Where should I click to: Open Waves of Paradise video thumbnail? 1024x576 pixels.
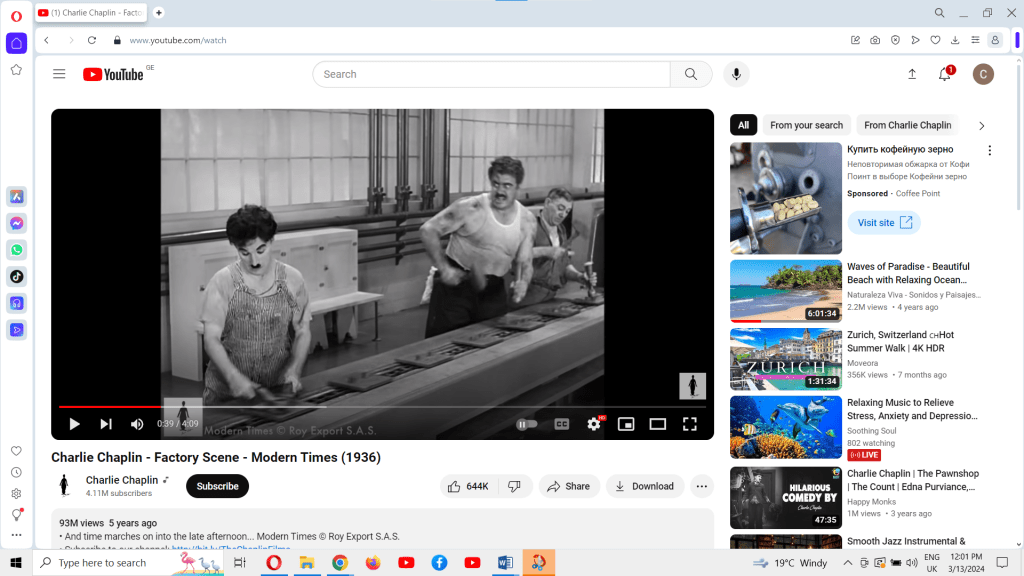(x=786, y=291)
